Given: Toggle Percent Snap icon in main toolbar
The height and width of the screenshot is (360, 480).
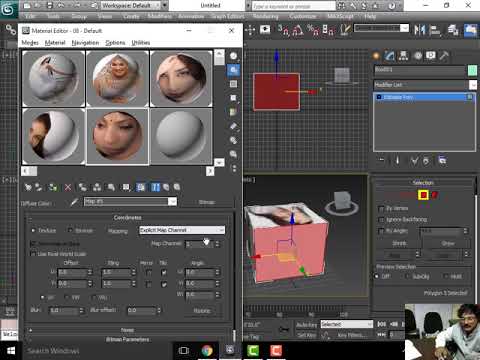Looking at the screenshot, I should click(x=313, y=30).
